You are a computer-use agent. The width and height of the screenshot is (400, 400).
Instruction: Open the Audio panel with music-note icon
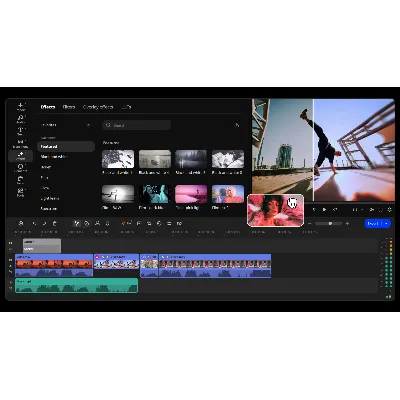tap(20, 119)
